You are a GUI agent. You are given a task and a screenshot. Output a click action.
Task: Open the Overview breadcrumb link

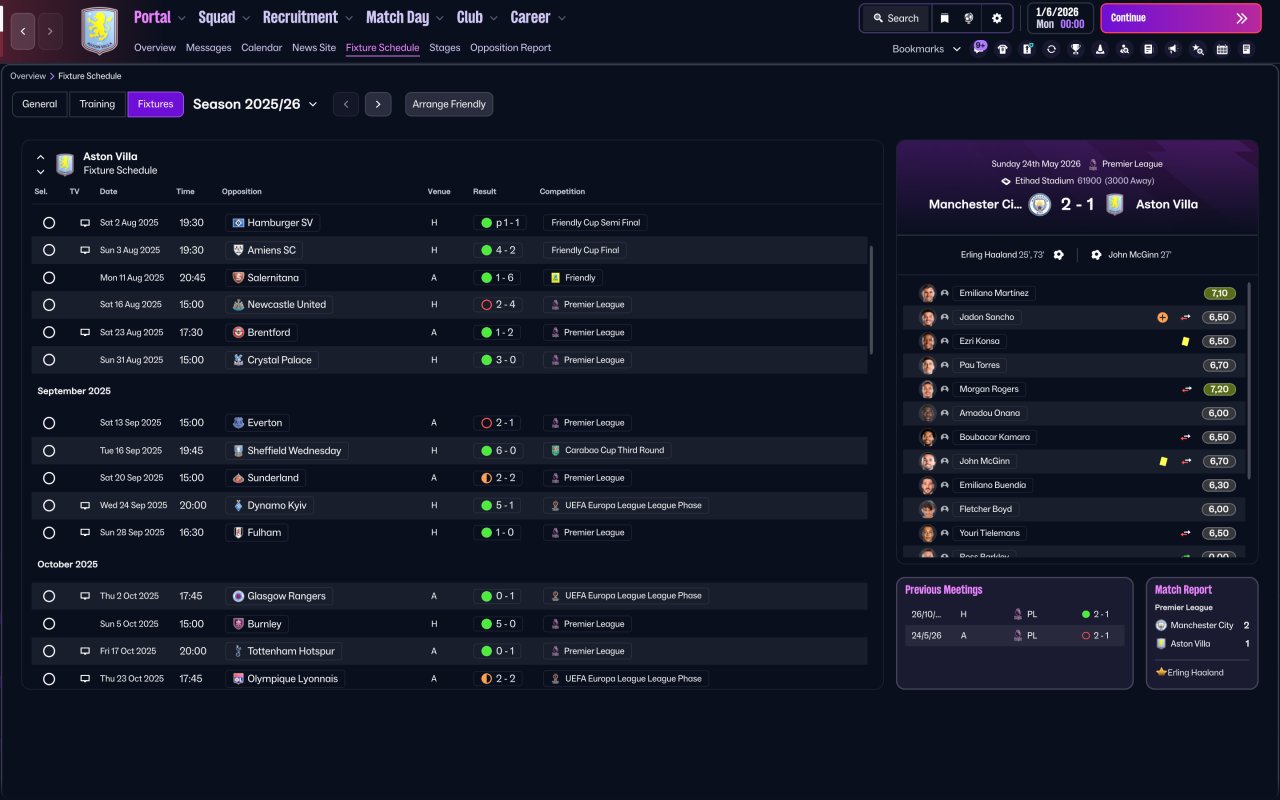coord(28,76)
